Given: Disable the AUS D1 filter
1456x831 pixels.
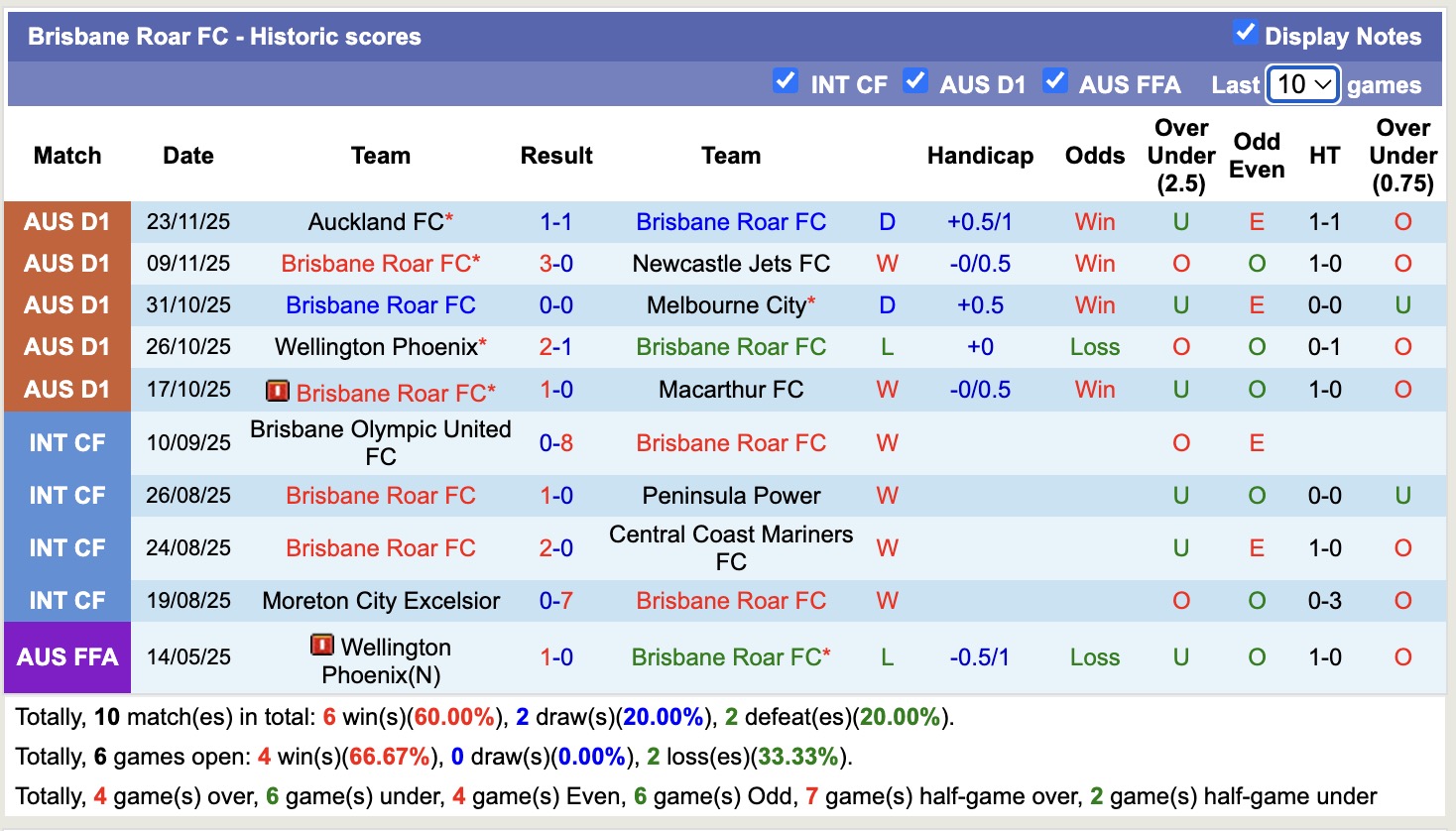Looking at the screenshot, I should pyautogui.click(x=915, y=83).
